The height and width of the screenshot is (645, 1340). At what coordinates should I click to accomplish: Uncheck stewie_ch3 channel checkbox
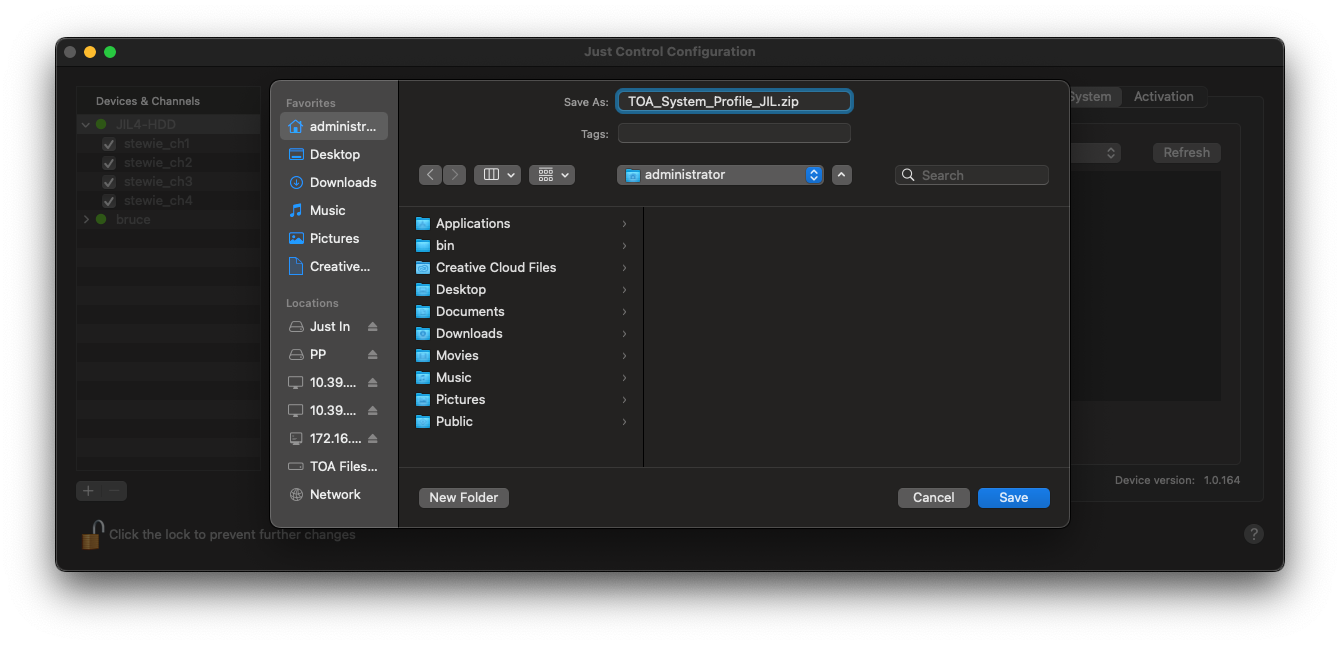pos(109,182)
